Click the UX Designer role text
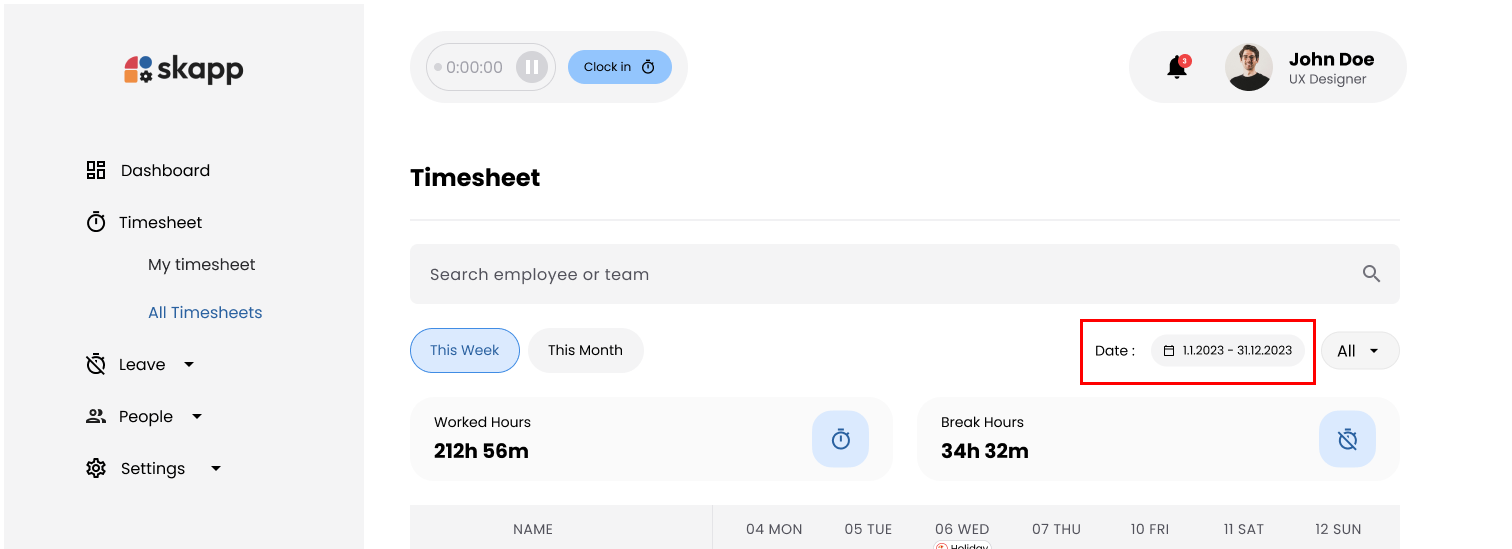This screenshot has width=1512, height=549. coord(1327,80)
